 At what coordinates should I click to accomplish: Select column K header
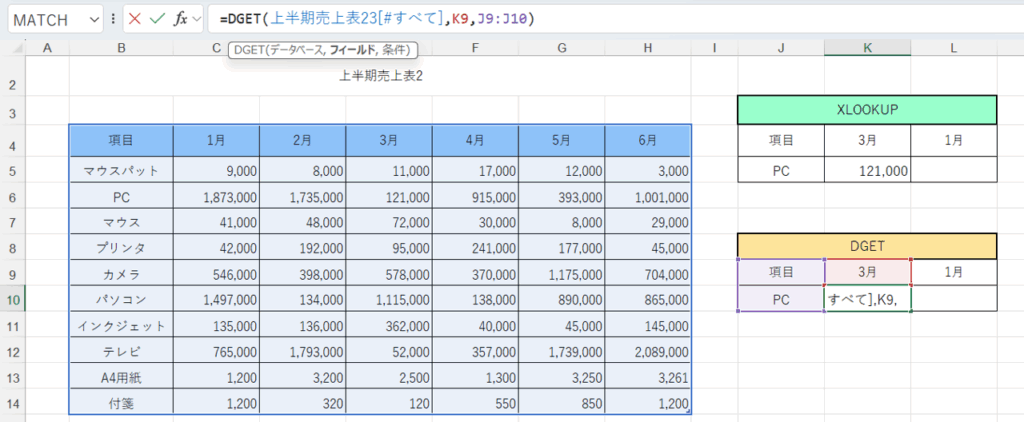(x=867, y=48)
